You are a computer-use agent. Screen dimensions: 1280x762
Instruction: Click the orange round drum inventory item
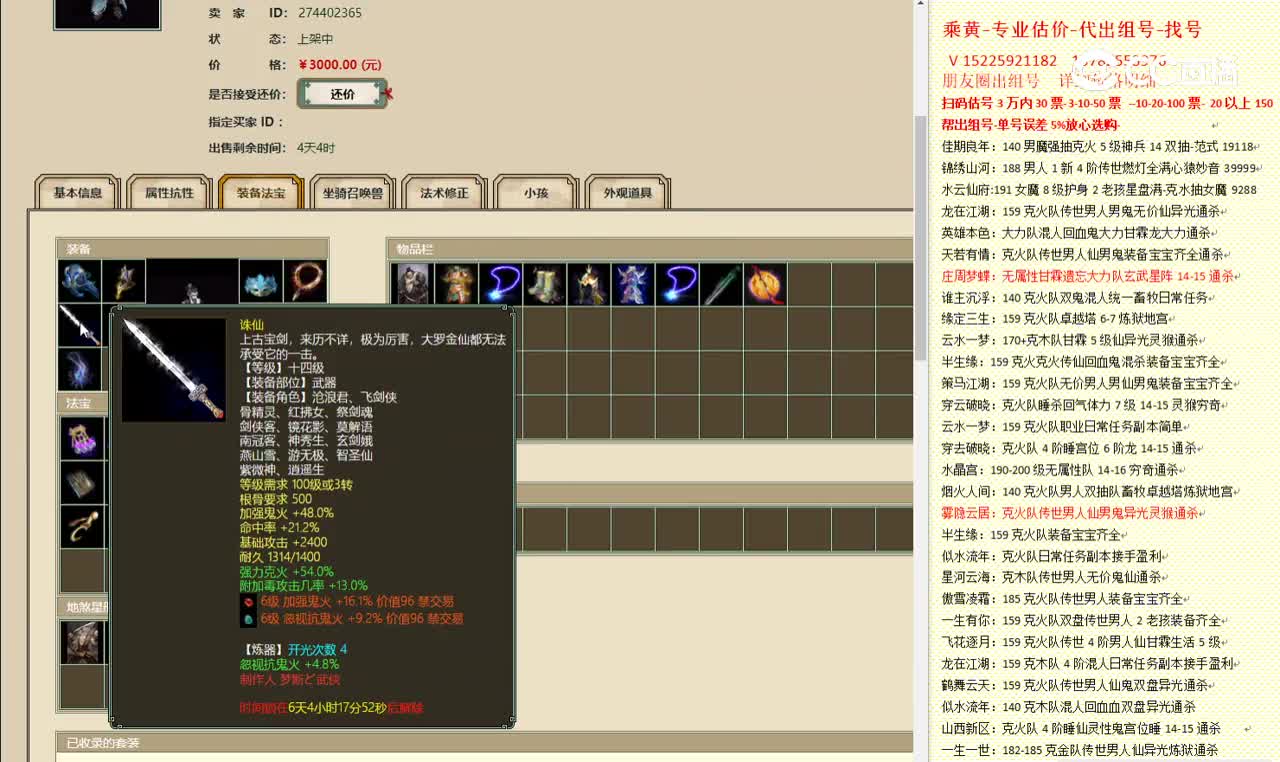point(764,284)
